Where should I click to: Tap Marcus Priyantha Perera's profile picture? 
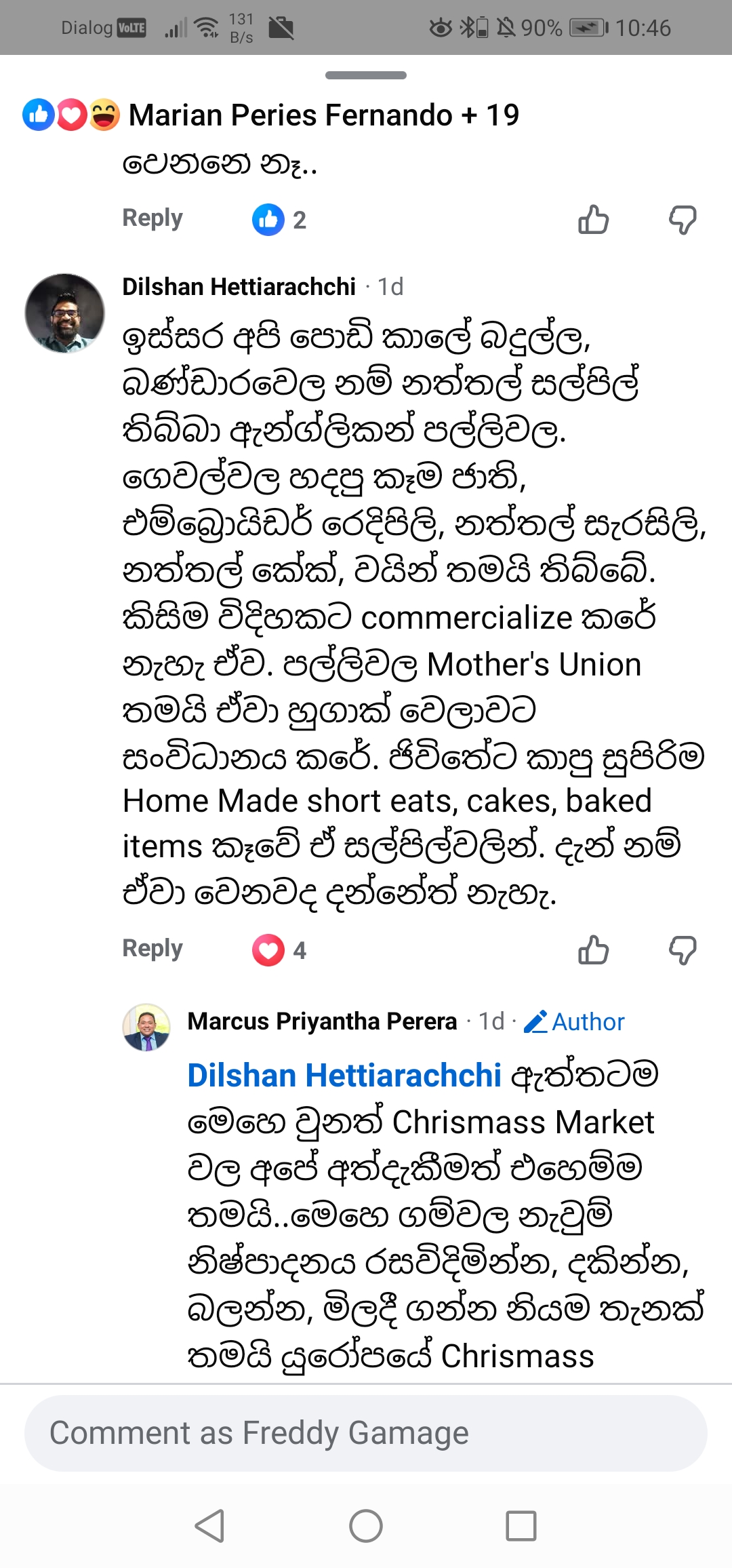pyautogui.click(x=146, y=1027)
